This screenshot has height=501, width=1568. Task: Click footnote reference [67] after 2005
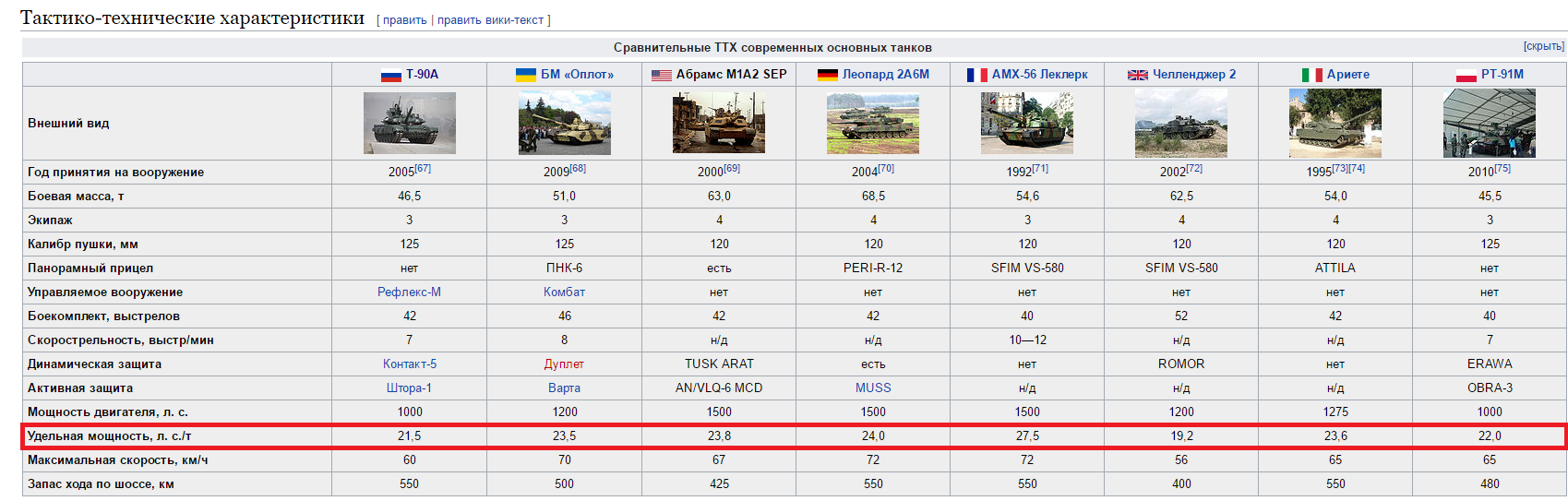pos(423,169)
